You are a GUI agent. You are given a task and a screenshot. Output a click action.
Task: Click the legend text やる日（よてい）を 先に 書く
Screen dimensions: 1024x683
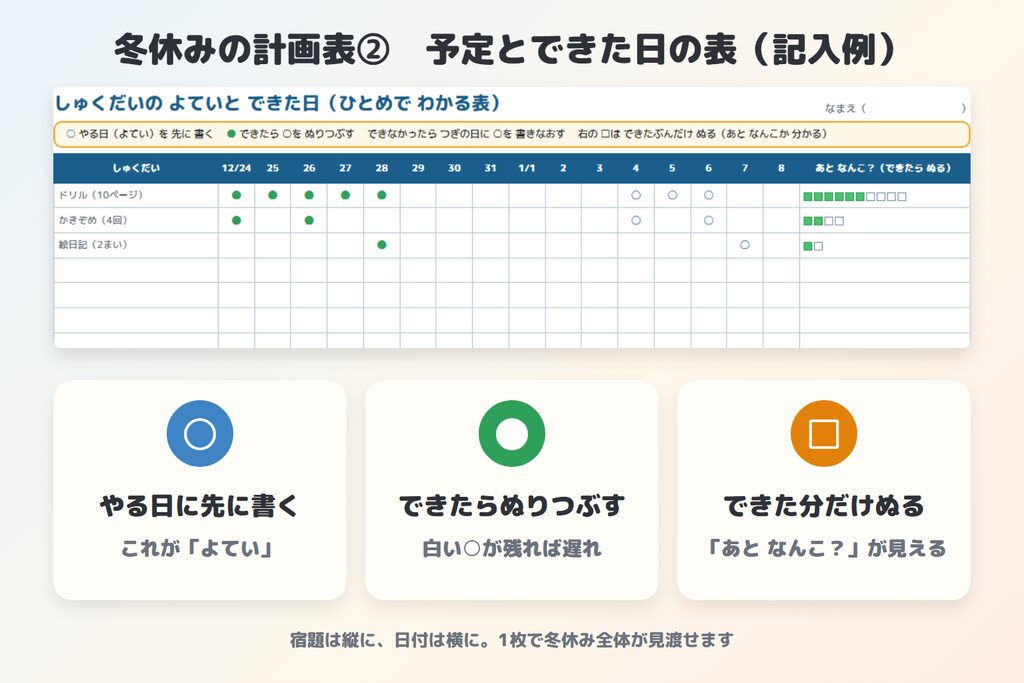point(146,134)
